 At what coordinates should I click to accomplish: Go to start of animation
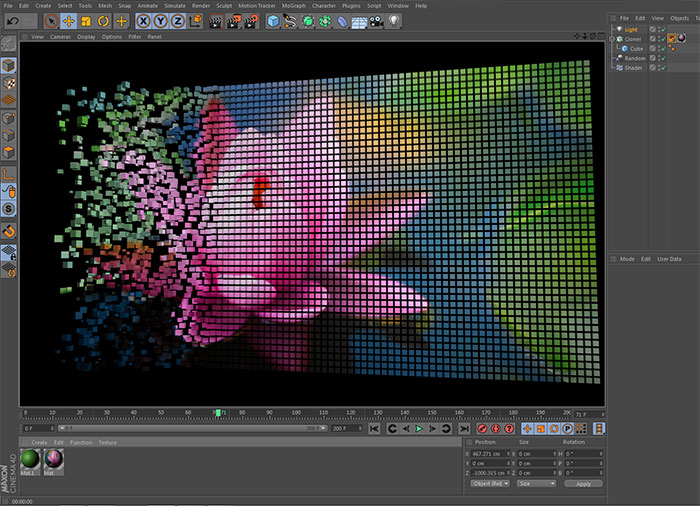pos(374,429)
